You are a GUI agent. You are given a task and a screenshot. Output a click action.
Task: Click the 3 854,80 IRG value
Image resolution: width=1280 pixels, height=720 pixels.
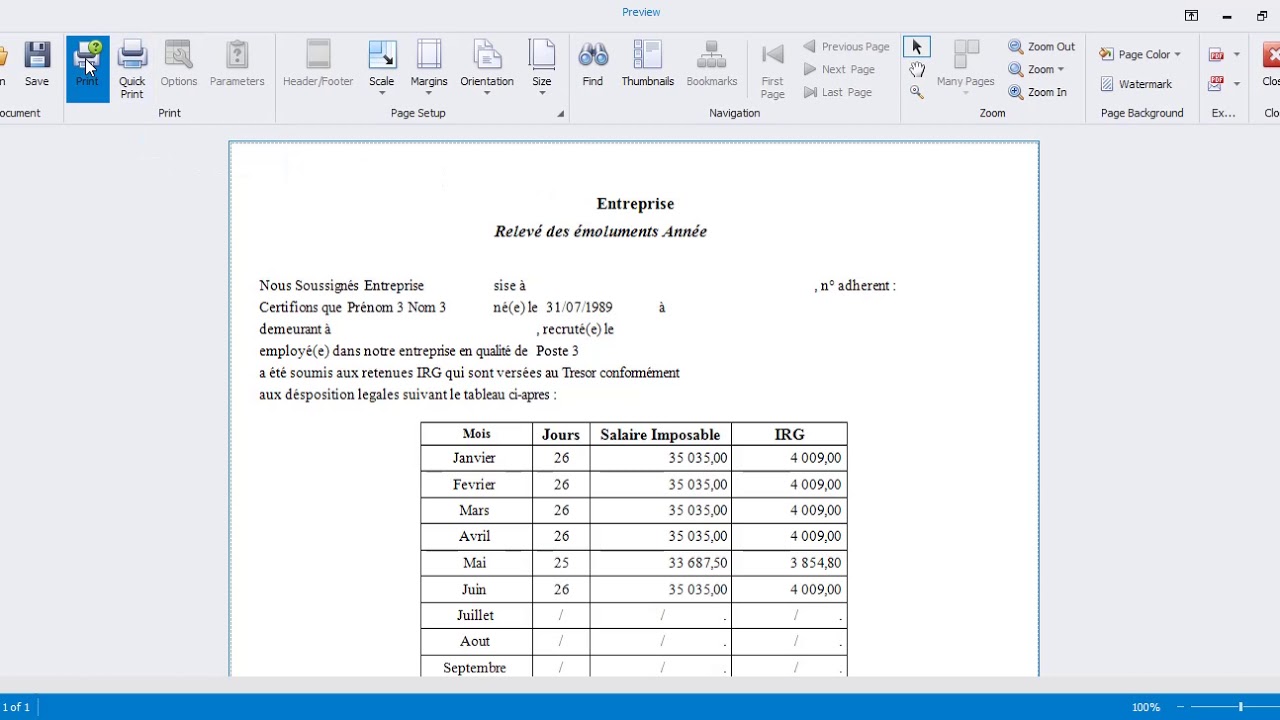coord(816,563)
